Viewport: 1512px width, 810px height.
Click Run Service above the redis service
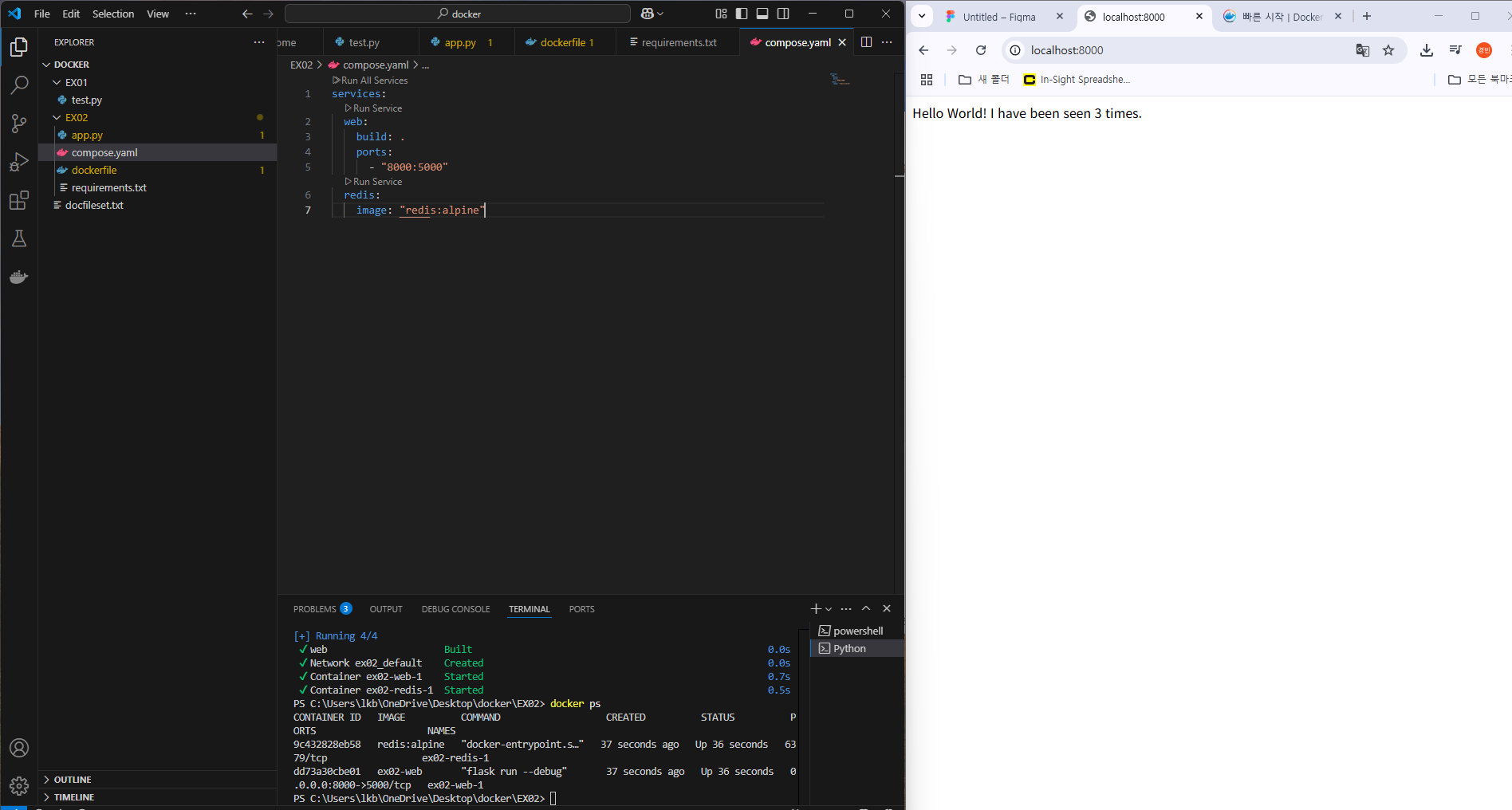(373, 182)
